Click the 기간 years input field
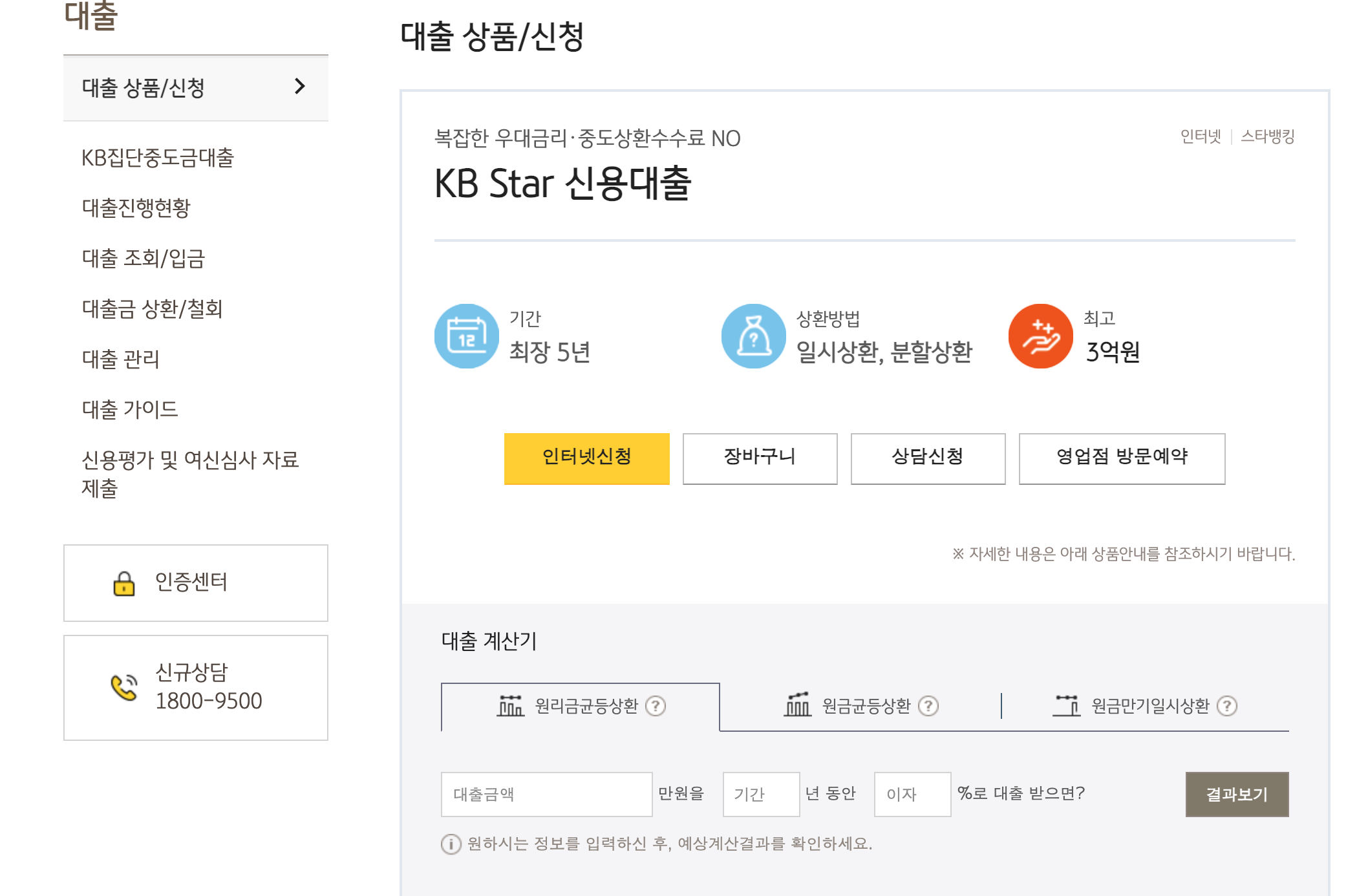The width and height of the screenshot is (1368, 896). click(762, 795)
